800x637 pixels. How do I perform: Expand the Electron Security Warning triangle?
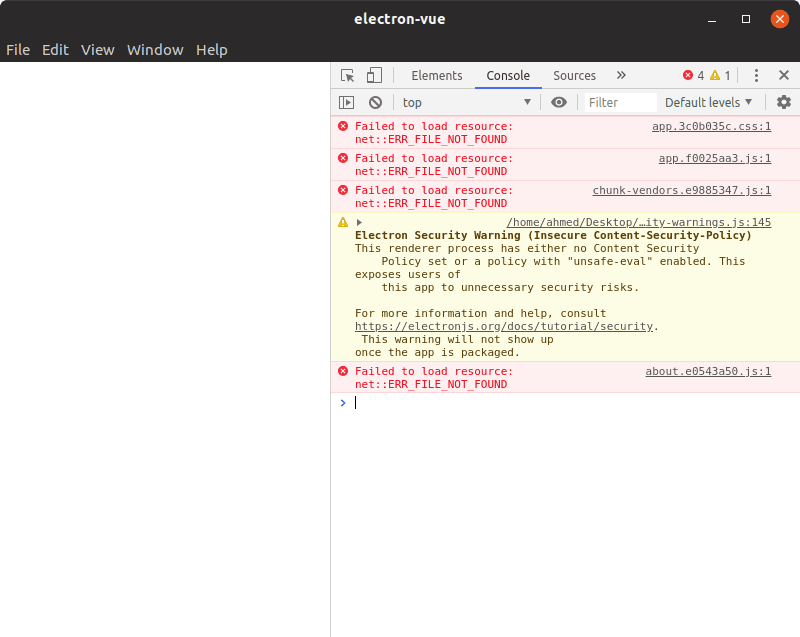click(x=359, y=222)
